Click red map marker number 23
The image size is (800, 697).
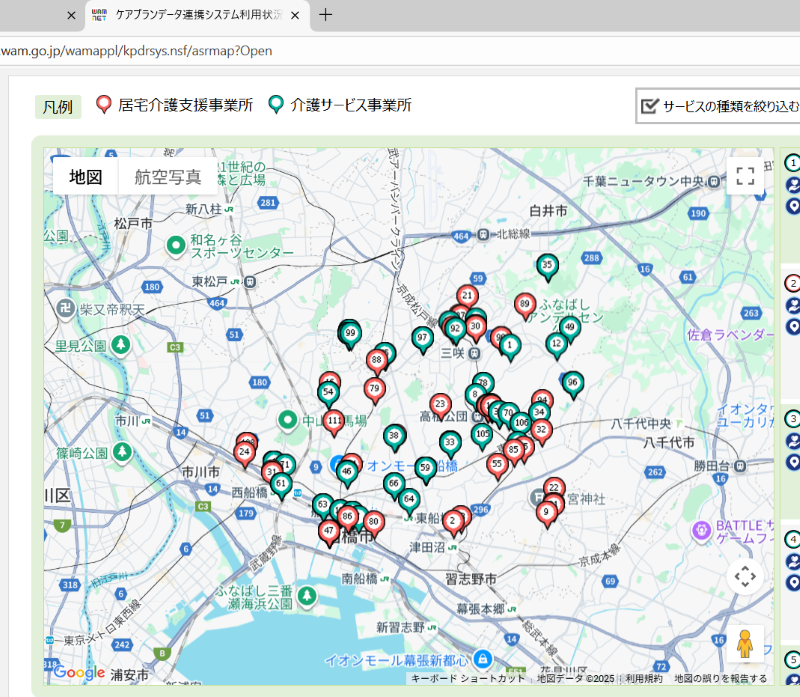pos(440,405)
